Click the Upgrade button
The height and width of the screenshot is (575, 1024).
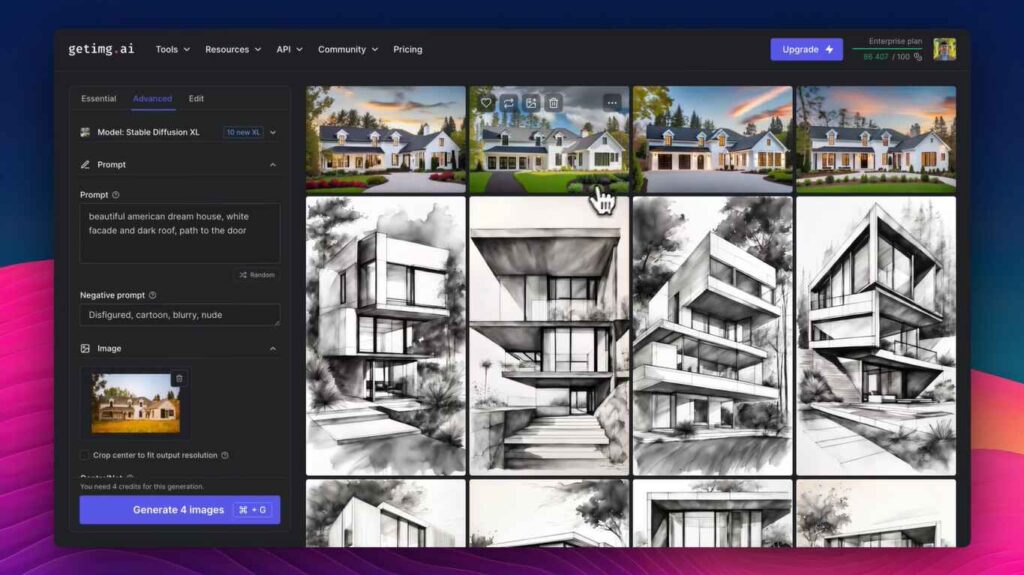[807, 49]
